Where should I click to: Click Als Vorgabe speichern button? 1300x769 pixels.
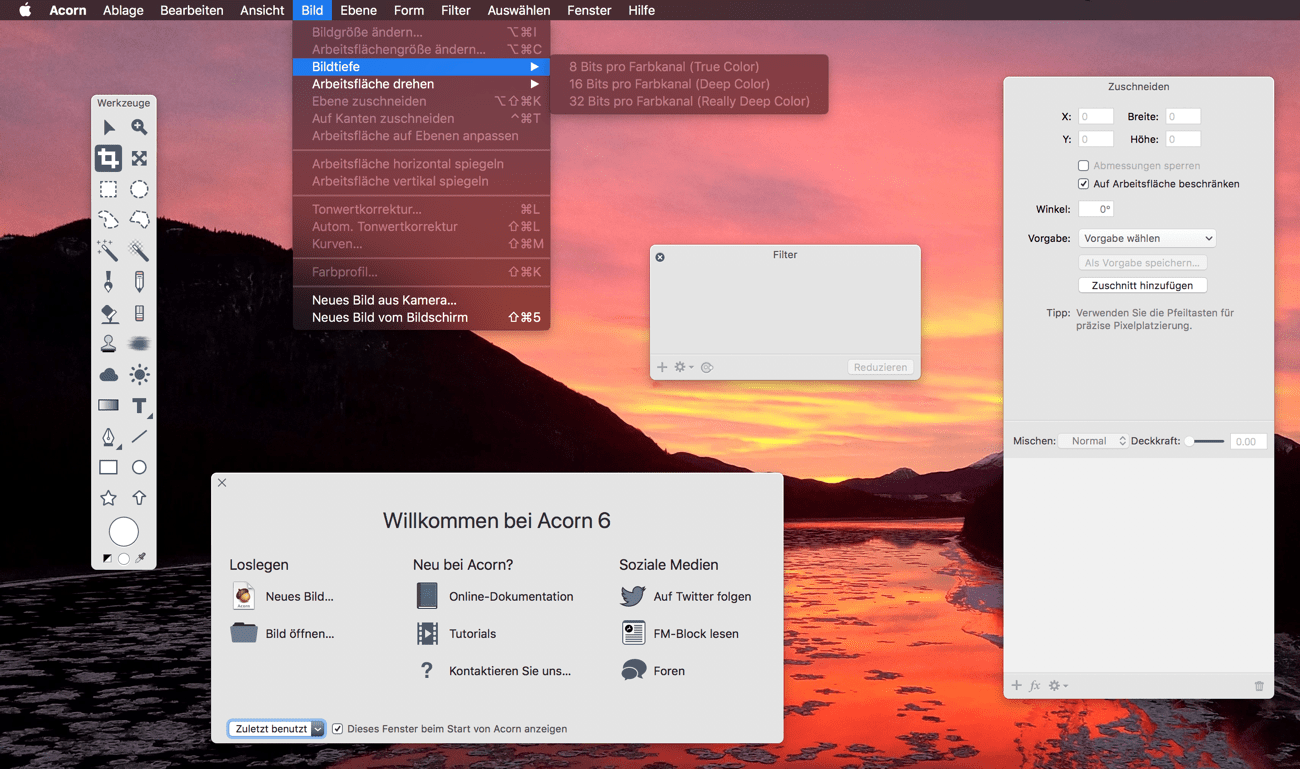coord(1142,263)
